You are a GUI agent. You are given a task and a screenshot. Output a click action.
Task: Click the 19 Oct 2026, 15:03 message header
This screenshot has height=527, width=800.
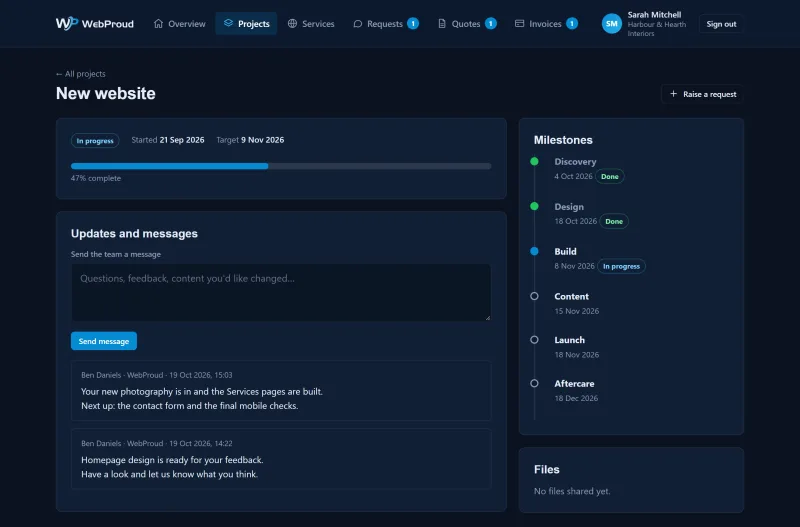pos(157,375)
